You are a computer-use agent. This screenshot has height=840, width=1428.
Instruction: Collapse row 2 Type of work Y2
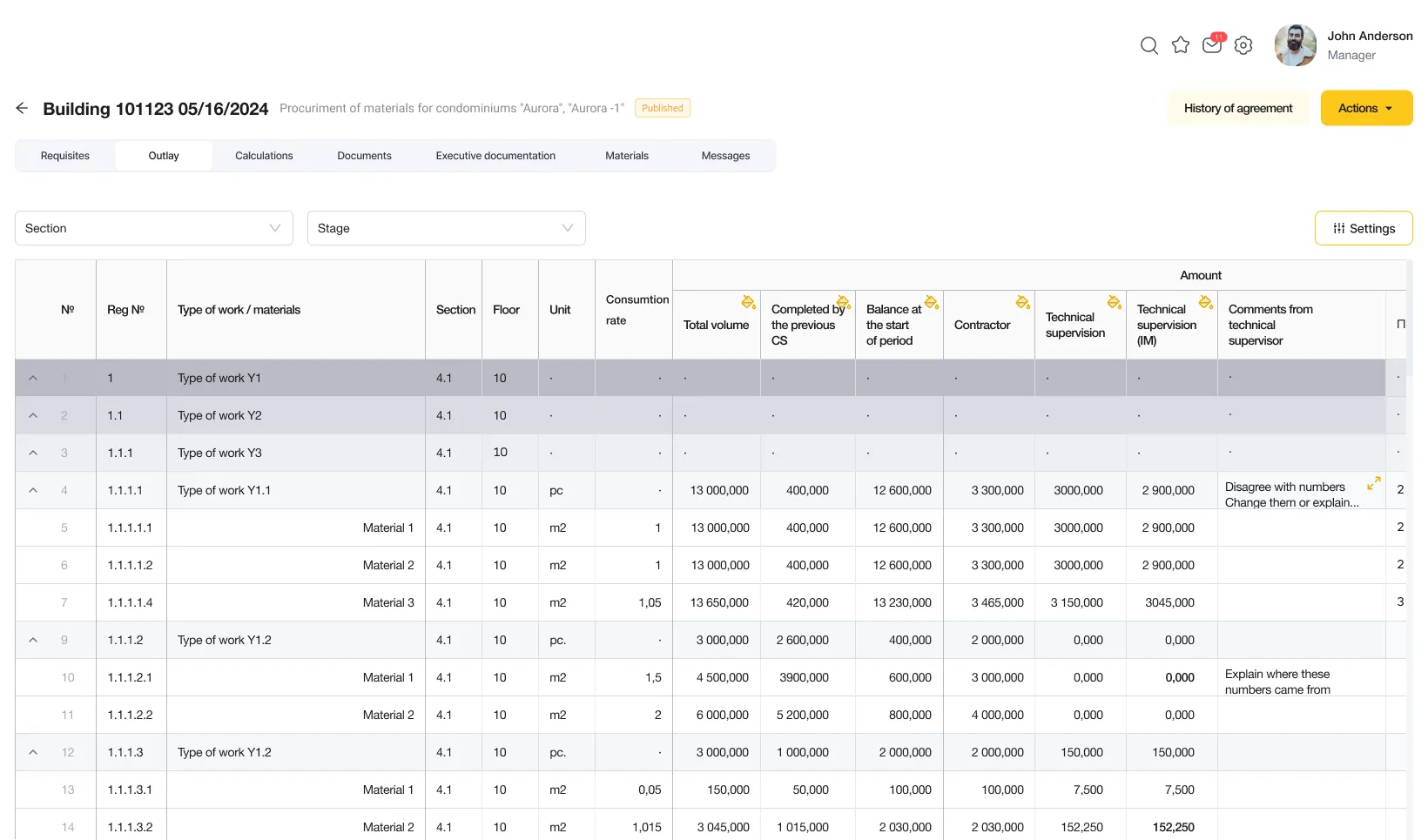[x=33, y=415]
